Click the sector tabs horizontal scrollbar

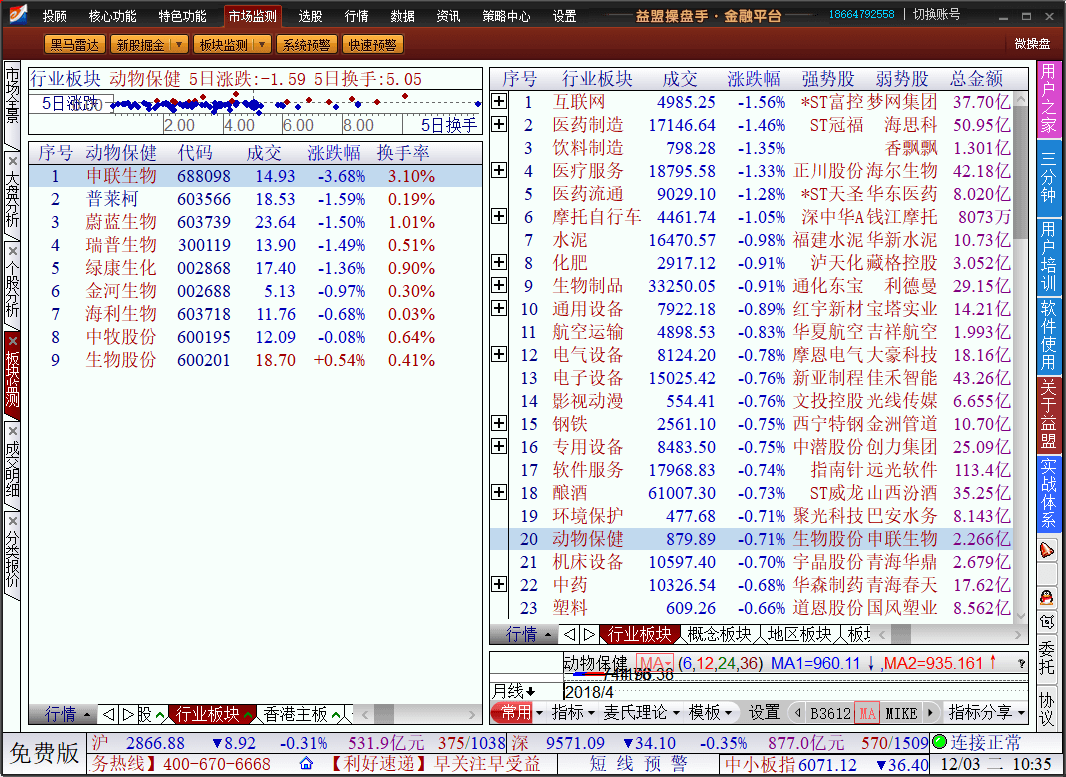949,635
